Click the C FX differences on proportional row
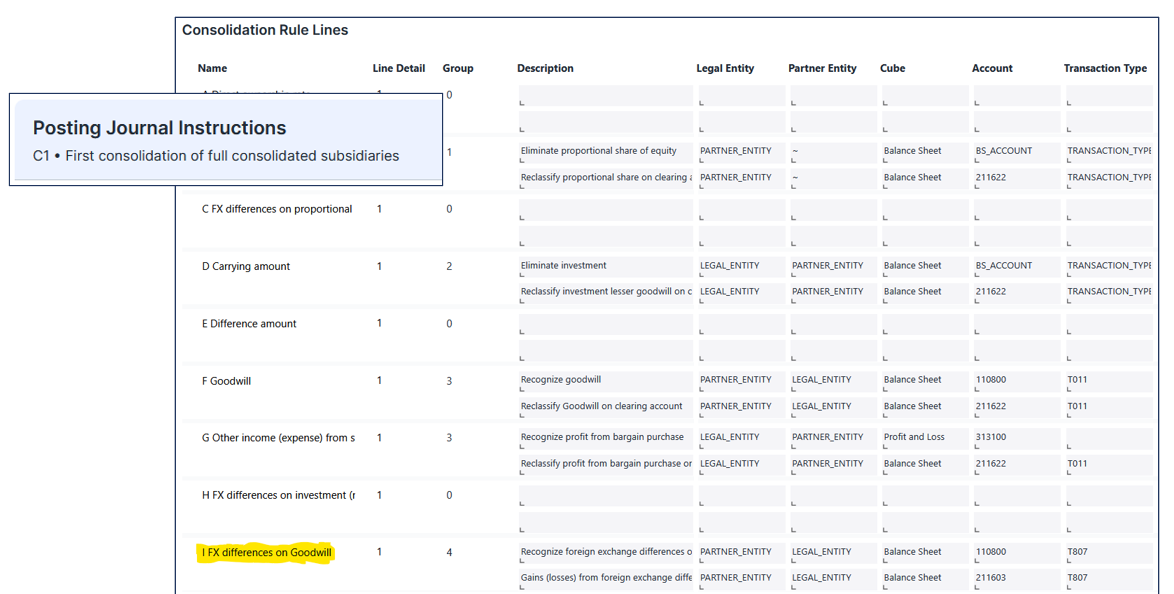 (x=277, y=210)
